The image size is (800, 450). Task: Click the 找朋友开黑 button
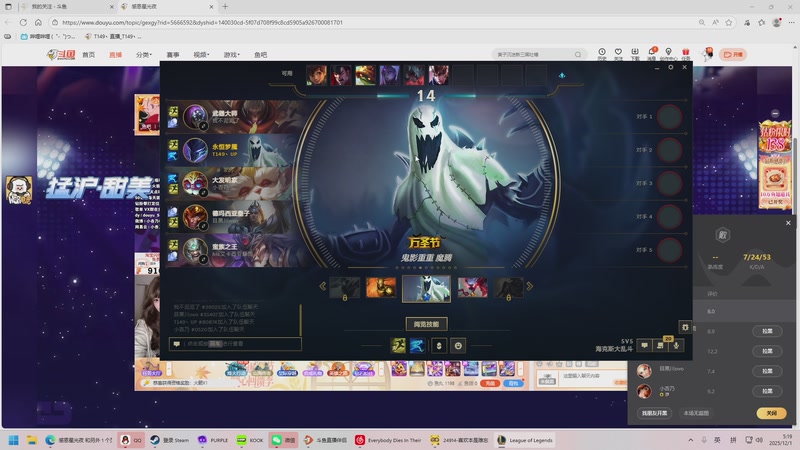[655, 413]
